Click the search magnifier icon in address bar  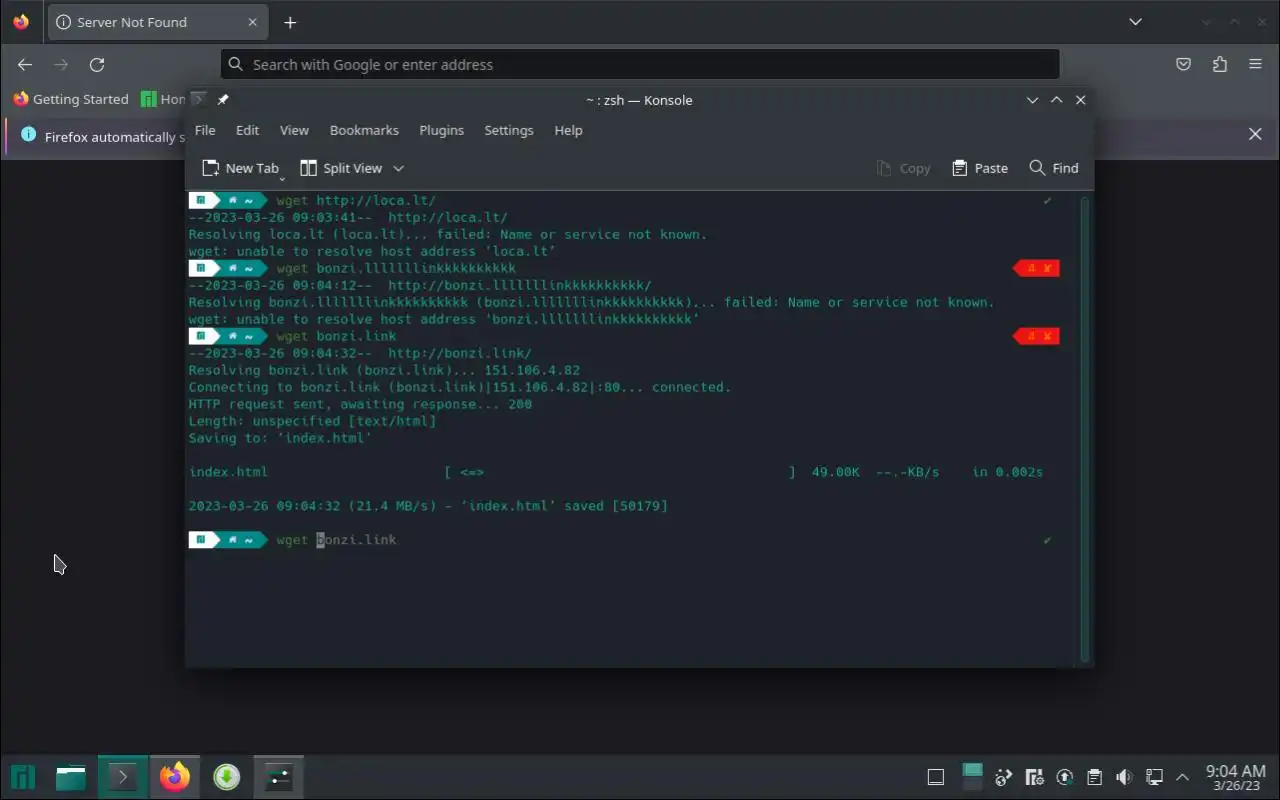235,64
